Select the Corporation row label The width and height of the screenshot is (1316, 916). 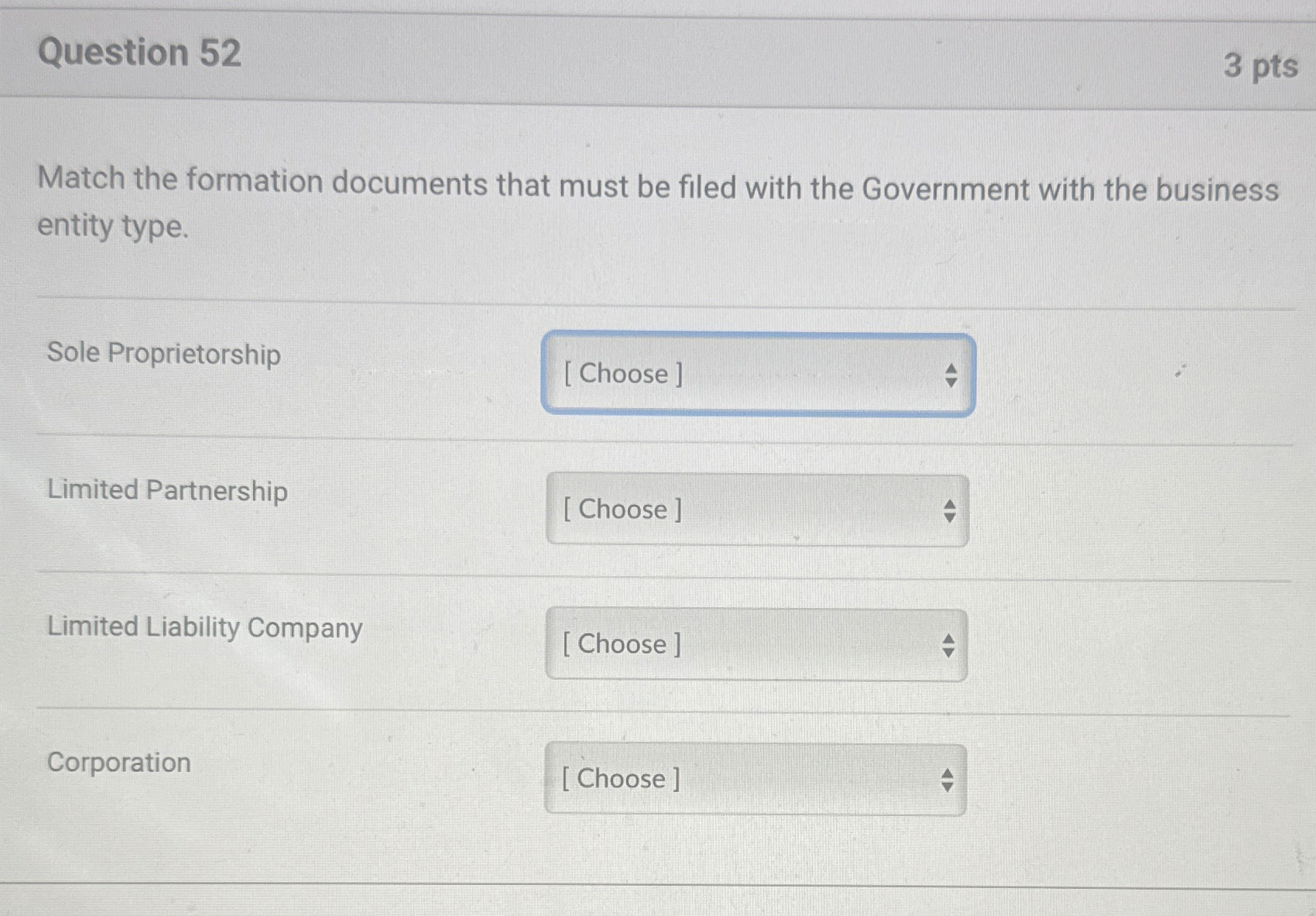click(x=118, y=763)
